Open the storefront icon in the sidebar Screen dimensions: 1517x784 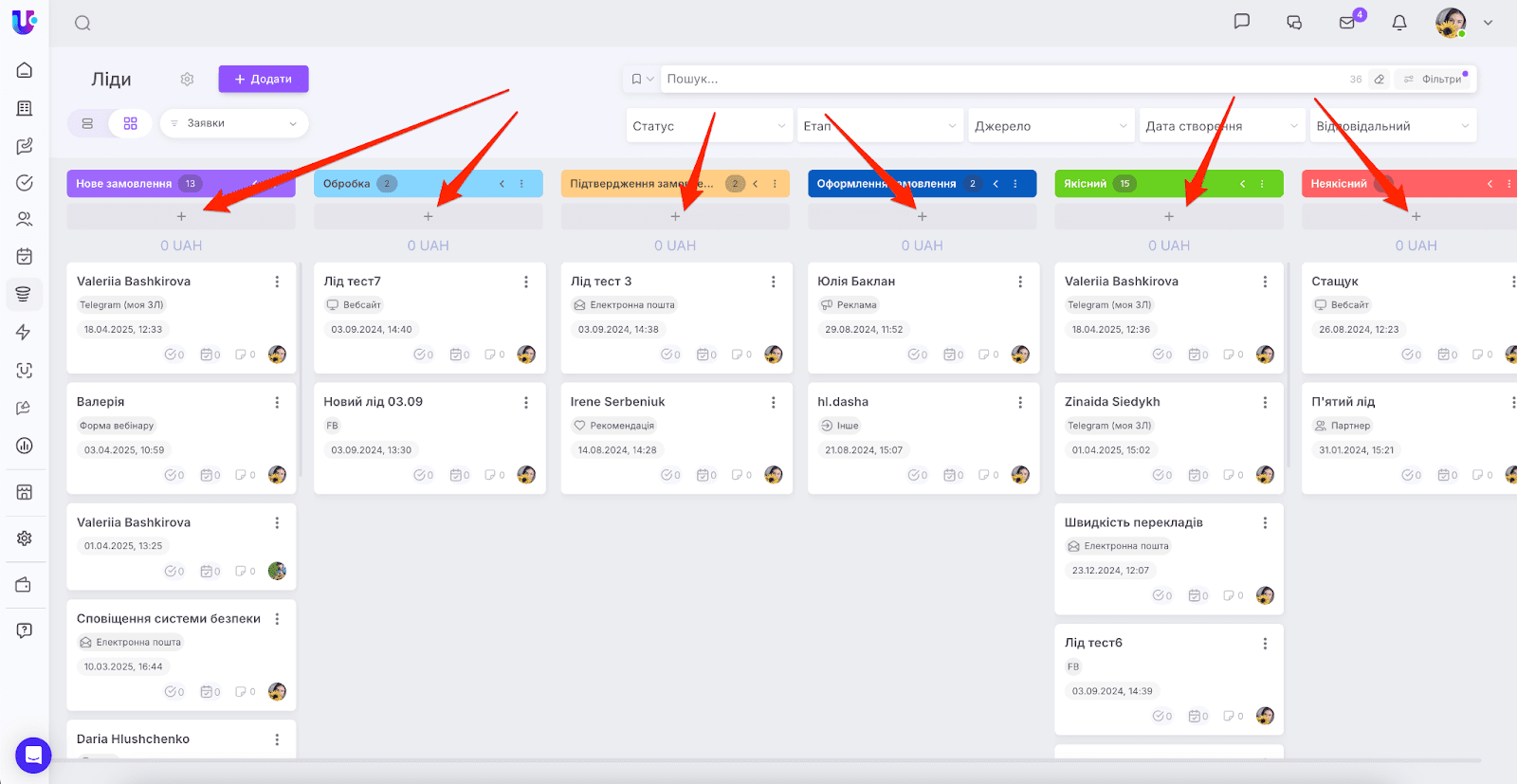25,492
